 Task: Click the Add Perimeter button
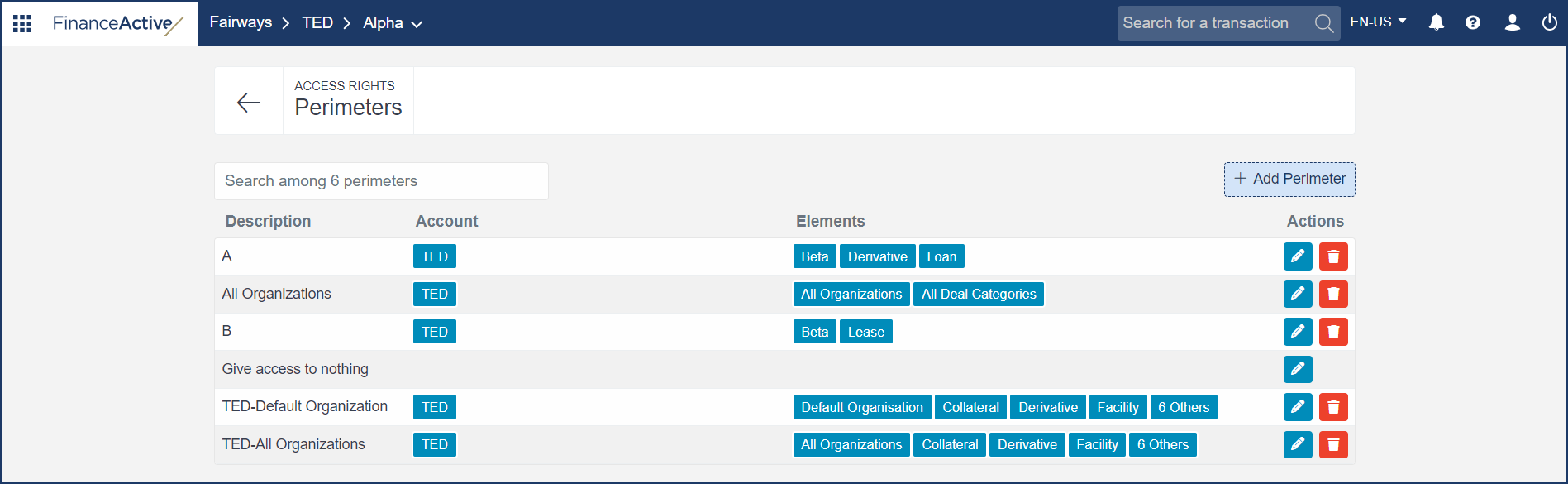(1289, 179)
